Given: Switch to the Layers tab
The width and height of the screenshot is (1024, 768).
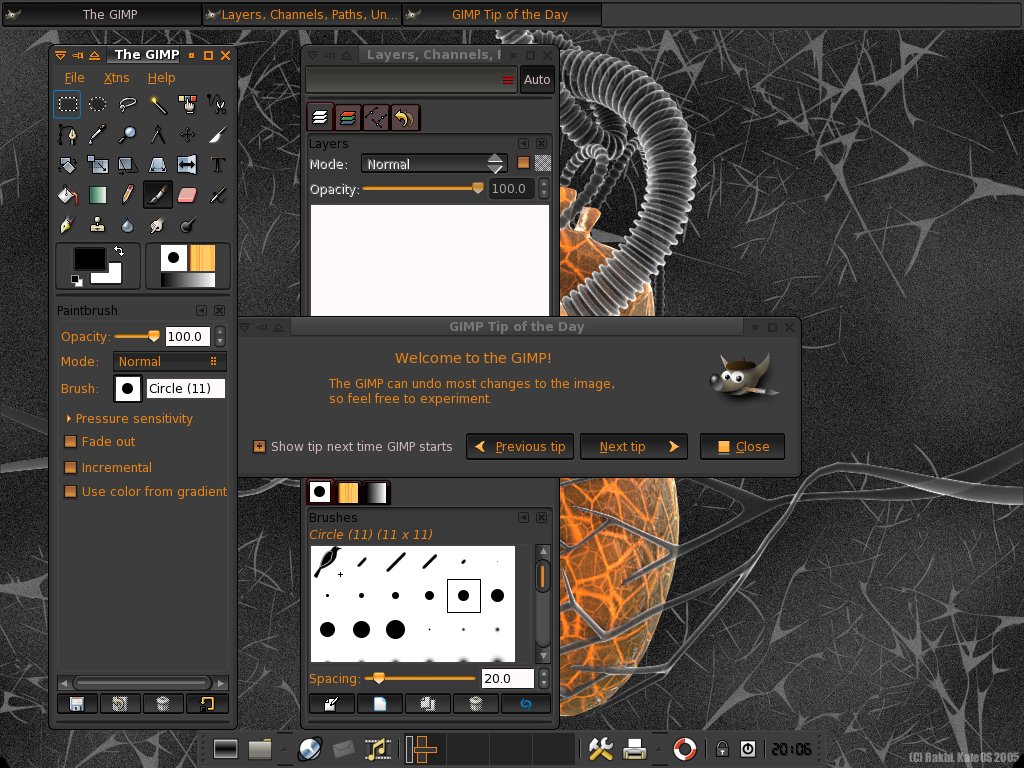Looking at the screenshot, I should (x=320, y=118).
